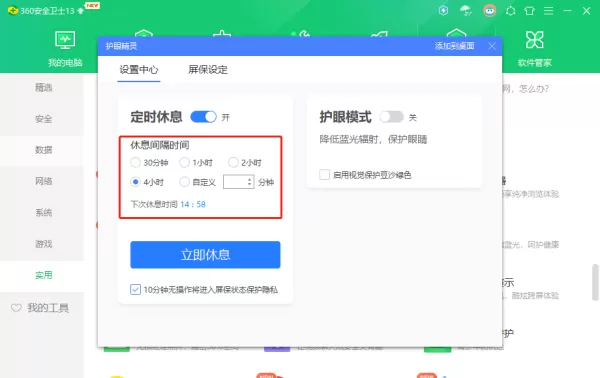Screen dimensions: 600x378
Task: Click the 360安全卫士13 logo
Action: [13, 11]
